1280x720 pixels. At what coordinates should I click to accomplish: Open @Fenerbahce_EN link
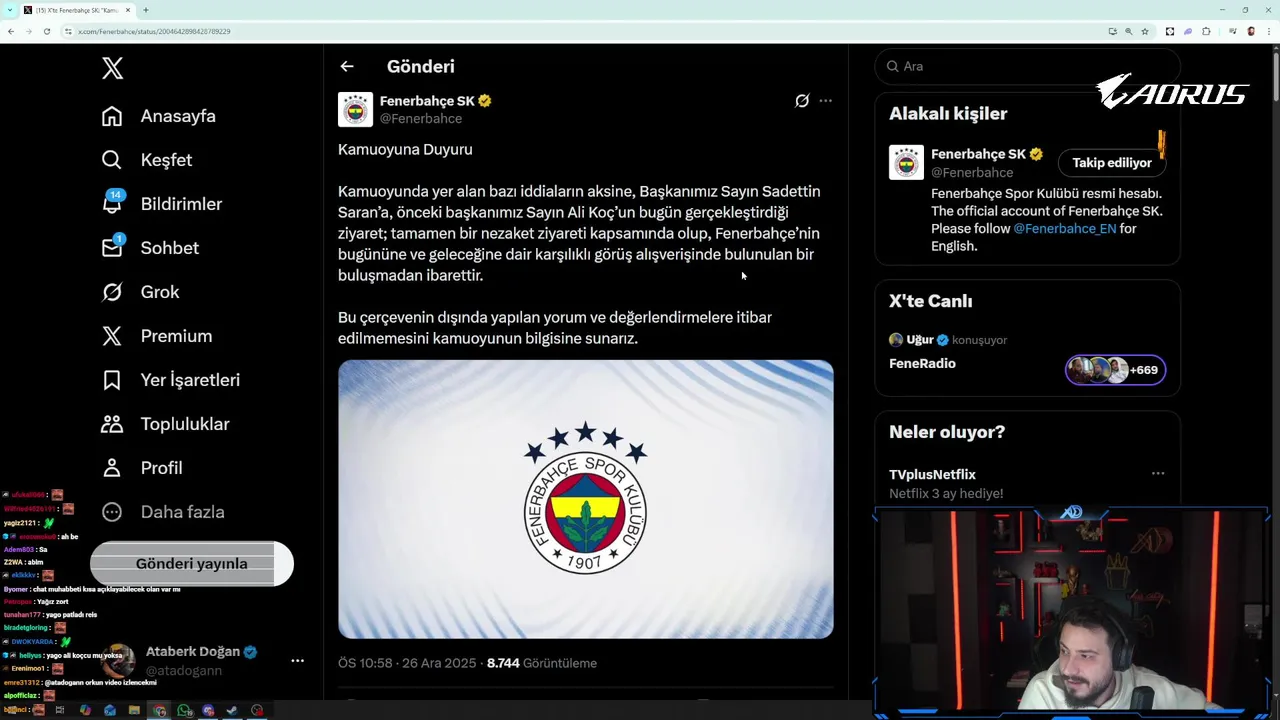1064,228
